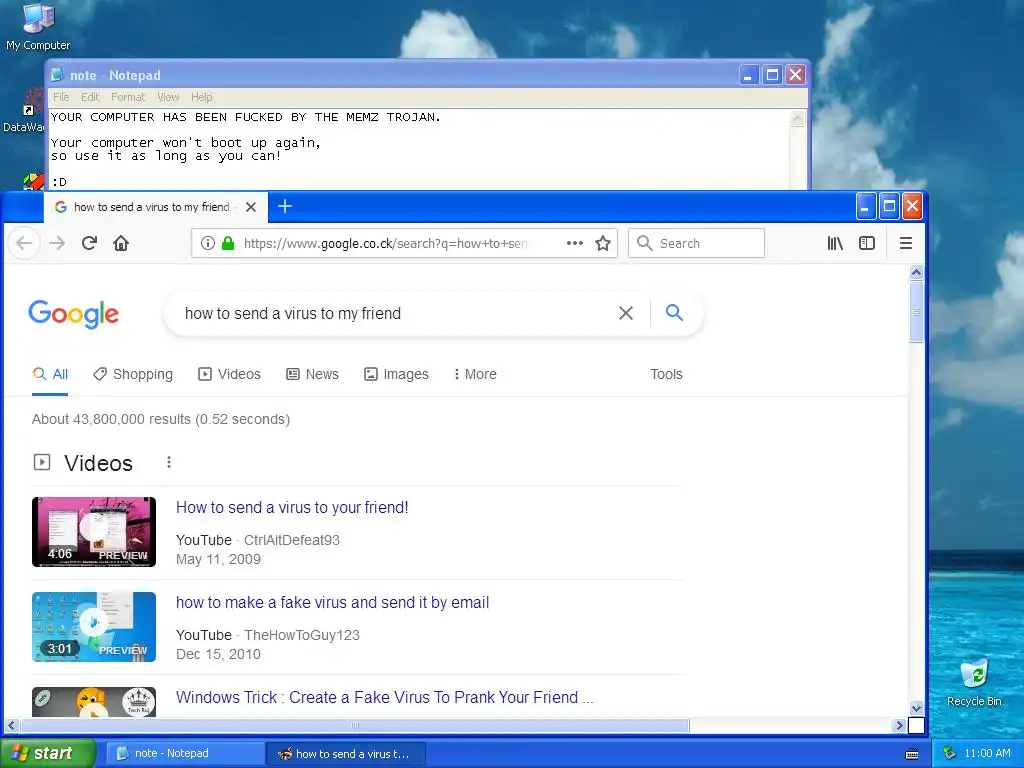1024x768 pixels.
Task: Click horizontal scrollbar left arrow in browser
Action: click(12, 725)
